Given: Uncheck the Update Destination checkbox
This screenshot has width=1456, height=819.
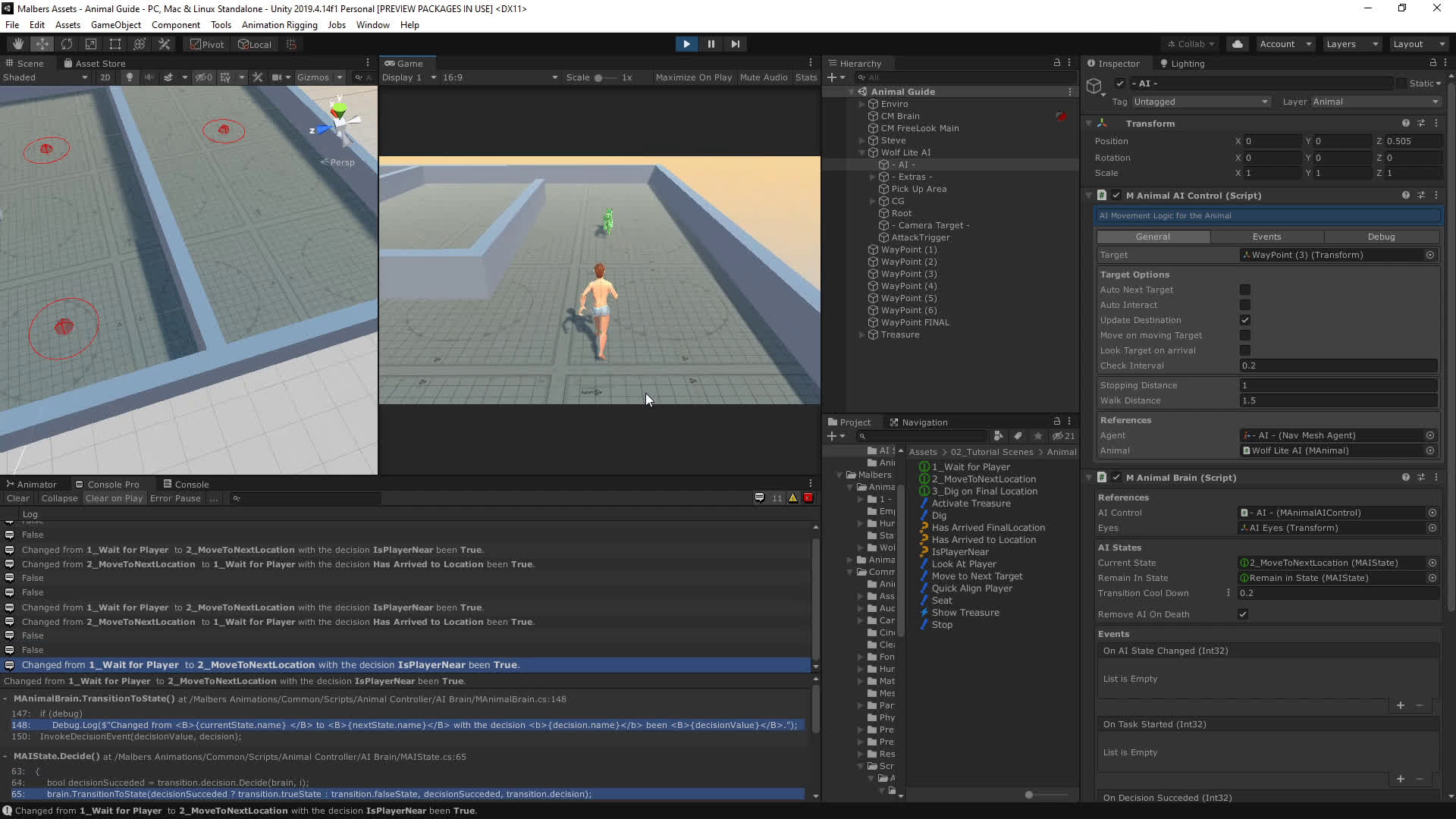Looking at the screenshot, I should pos(1244,320).
